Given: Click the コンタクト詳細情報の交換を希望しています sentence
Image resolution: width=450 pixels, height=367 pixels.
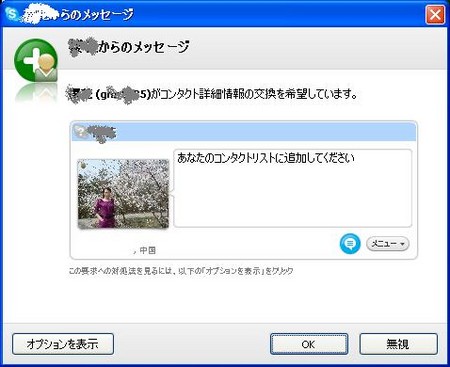Looking at the screenshot, I should [x=255, y=94].
